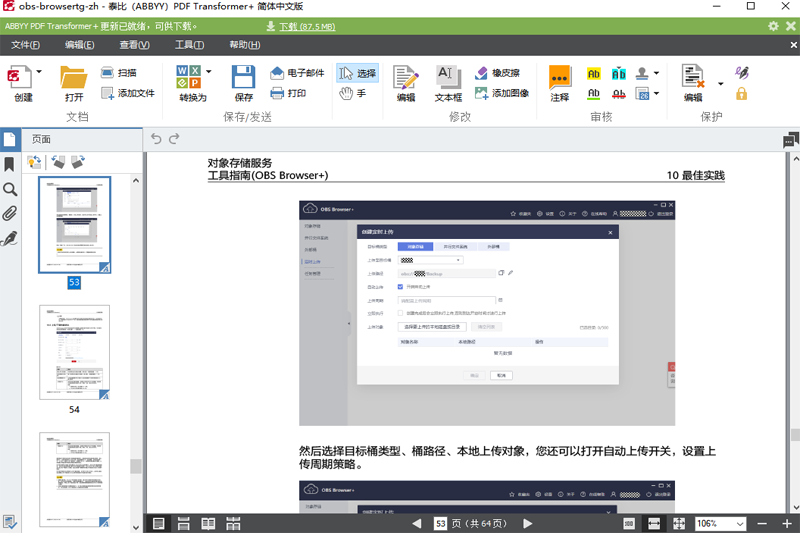Click the Edit (编辑) pencil icon in the Modify (修改) group
This screenshot has height=533, width=800.
(x=406, y=77)
